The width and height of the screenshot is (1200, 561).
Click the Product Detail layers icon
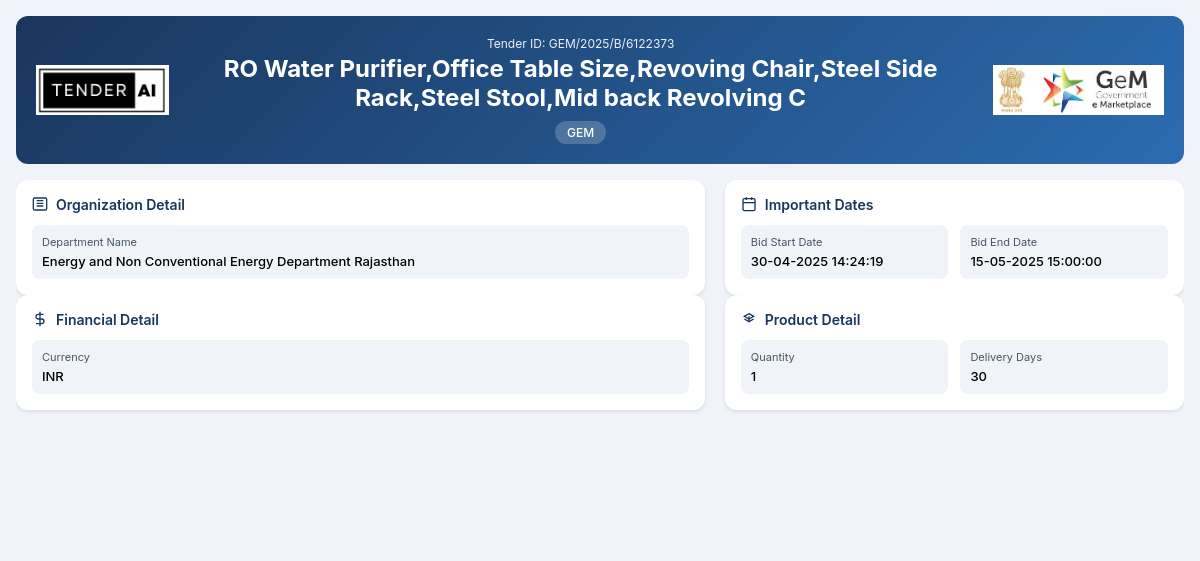pyautogui.click(x=749, y=318)
